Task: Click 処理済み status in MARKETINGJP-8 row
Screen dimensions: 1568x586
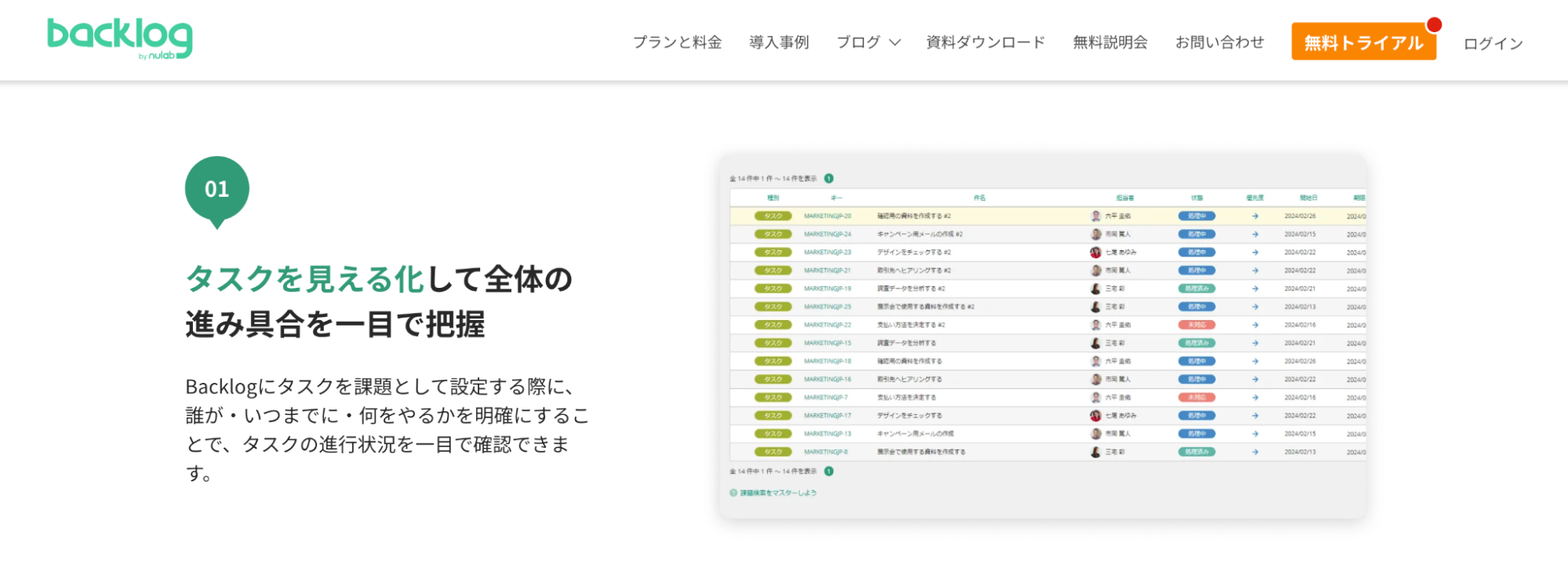Action: click(x=1196, y=452)
